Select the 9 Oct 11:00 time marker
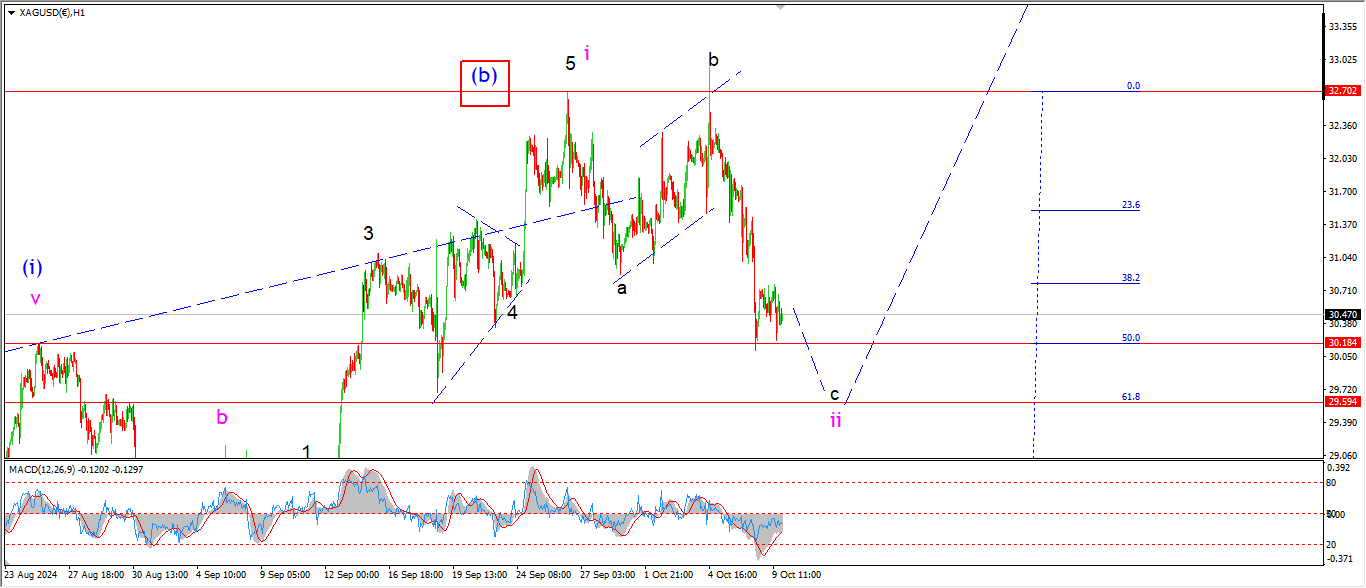The image size is (1366, 588). [796, 576]
